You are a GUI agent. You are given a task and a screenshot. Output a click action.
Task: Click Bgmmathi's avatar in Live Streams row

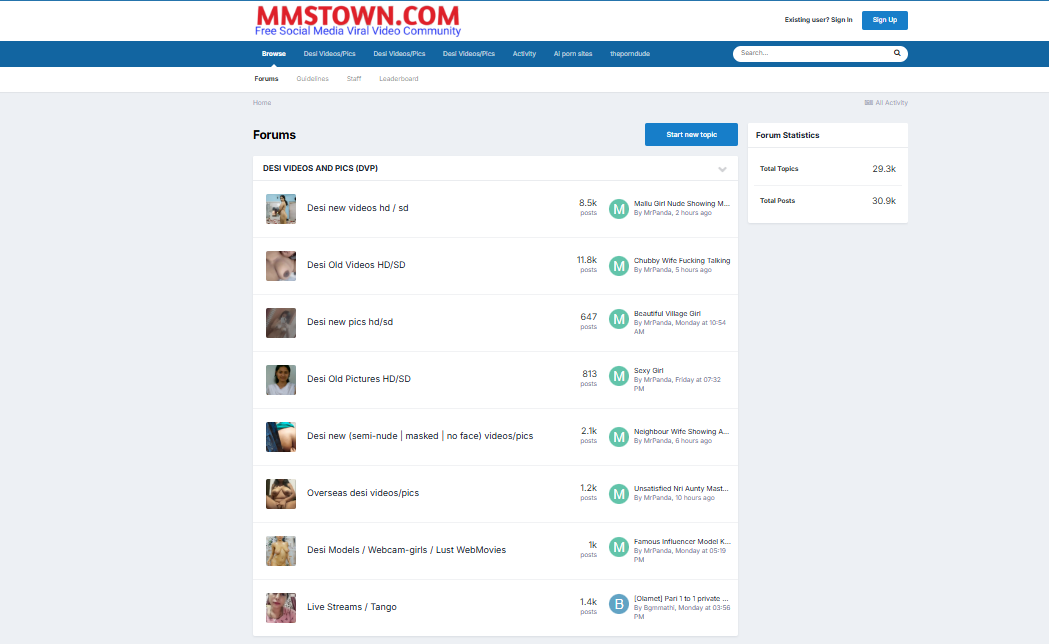pos(618,604)
